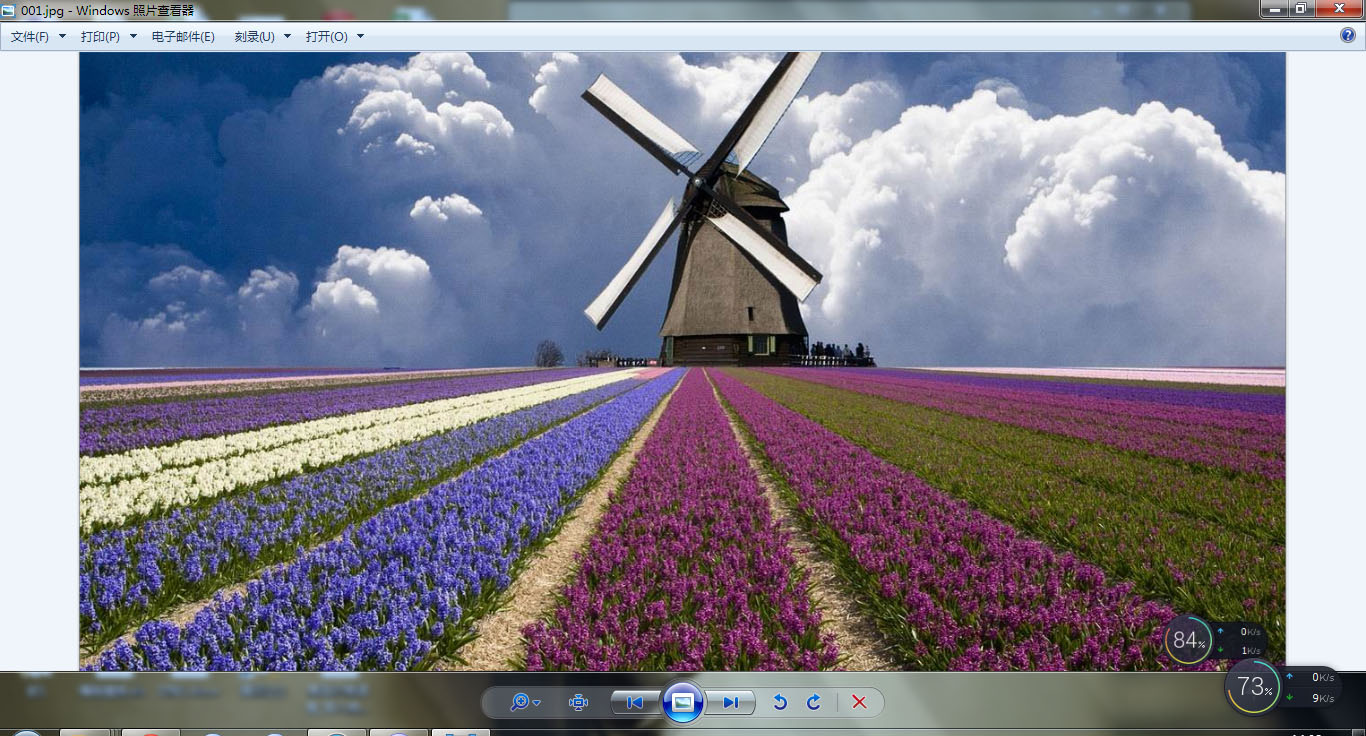Open the 打开(O) menu

click(x=326, y=37)
